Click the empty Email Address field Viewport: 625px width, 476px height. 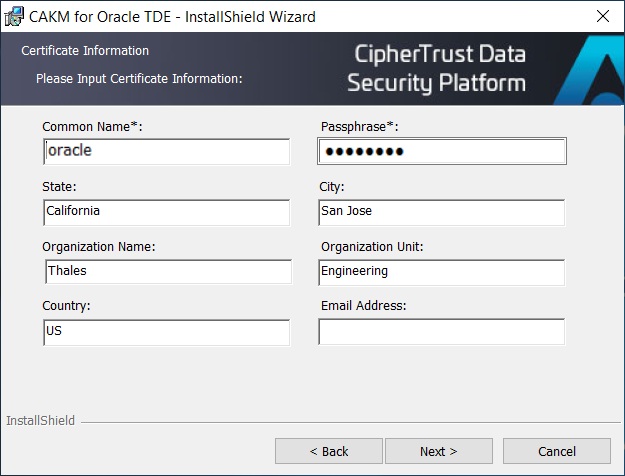tap(442, 331)
